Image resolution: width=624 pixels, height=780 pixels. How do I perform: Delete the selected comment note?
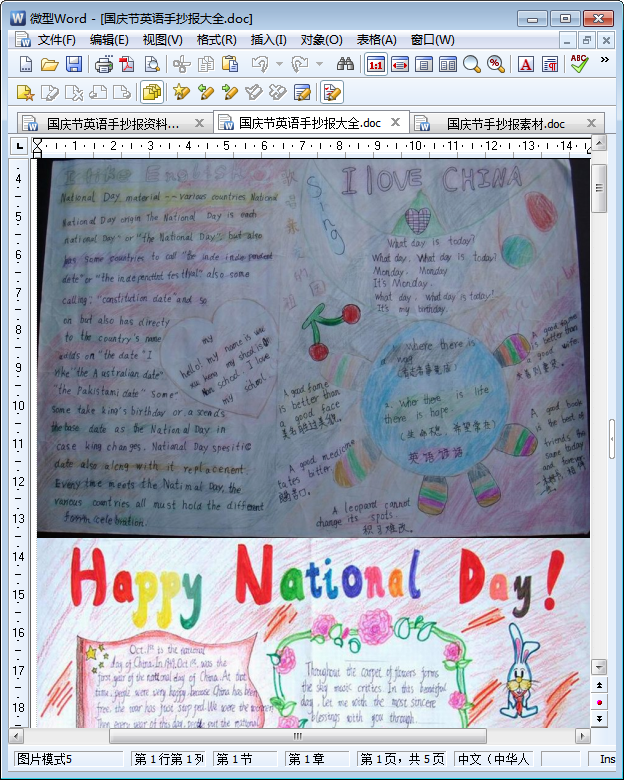(74, 93)
